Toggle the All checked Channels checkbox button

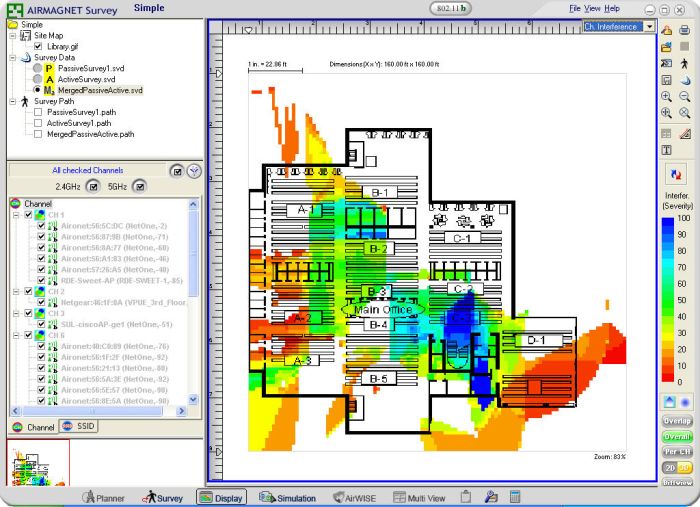coord(177,171)
